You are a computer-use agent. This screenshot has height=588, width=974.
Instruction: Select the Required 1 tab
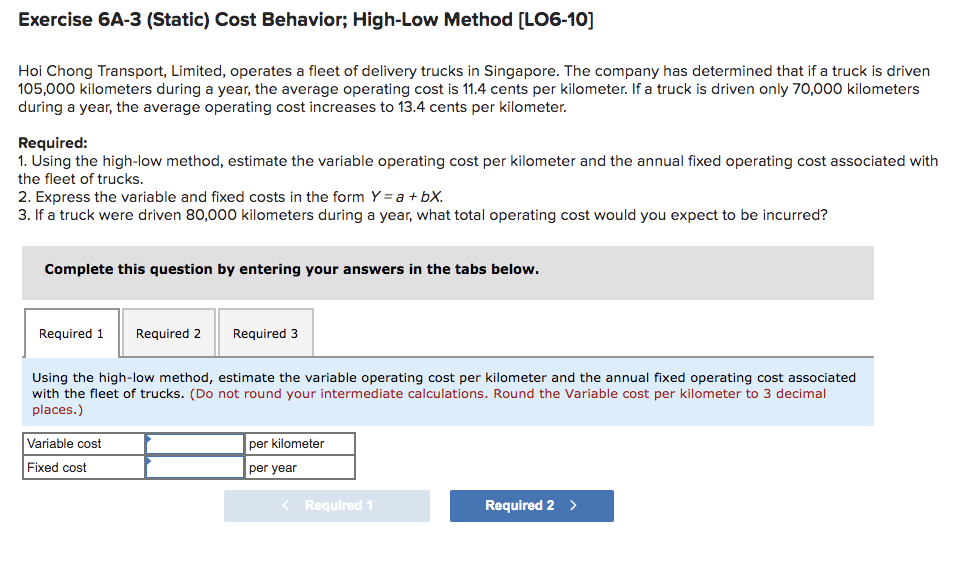click(71, 332)
